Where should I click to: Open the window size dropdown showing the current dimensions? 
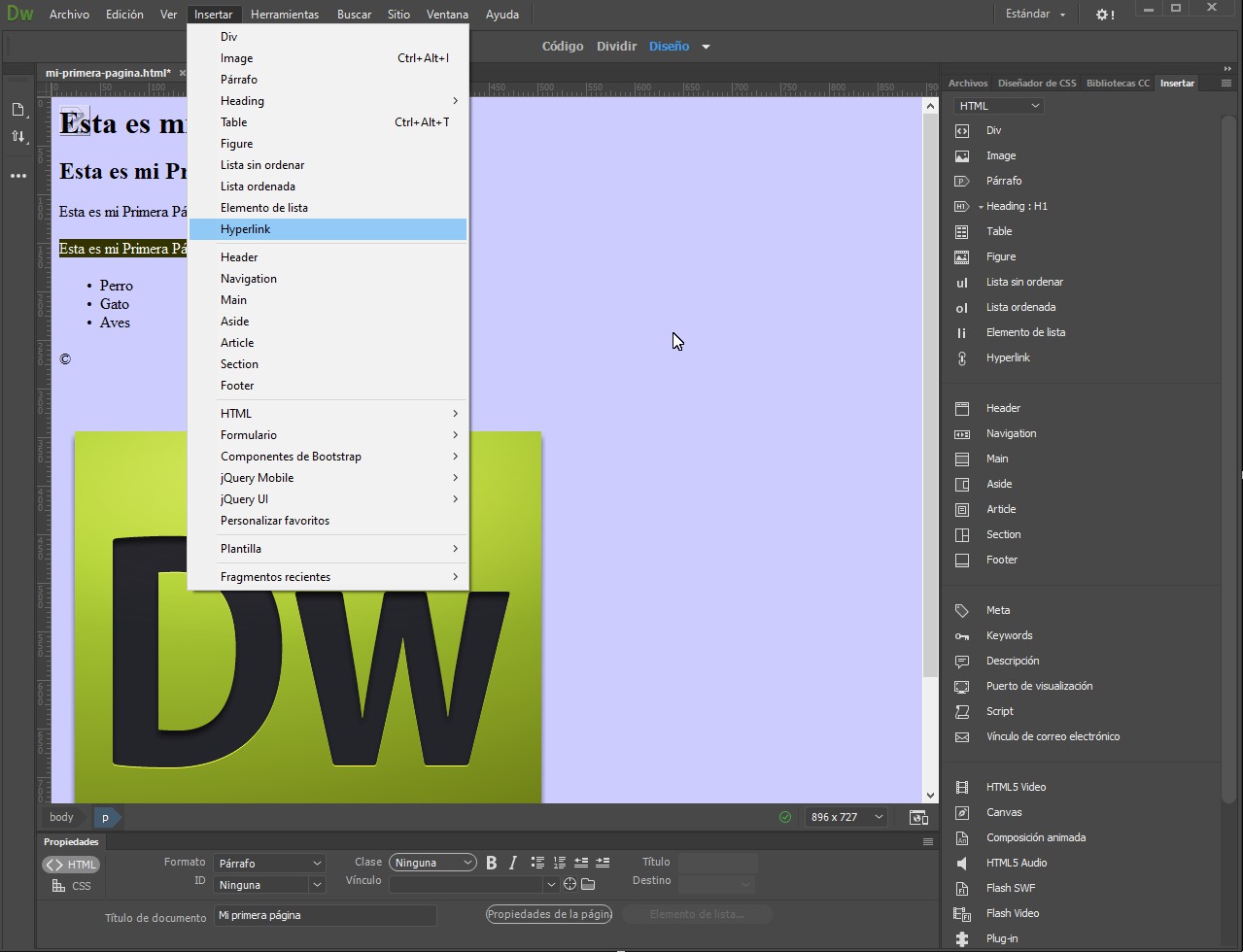click(x=846, y=817)
